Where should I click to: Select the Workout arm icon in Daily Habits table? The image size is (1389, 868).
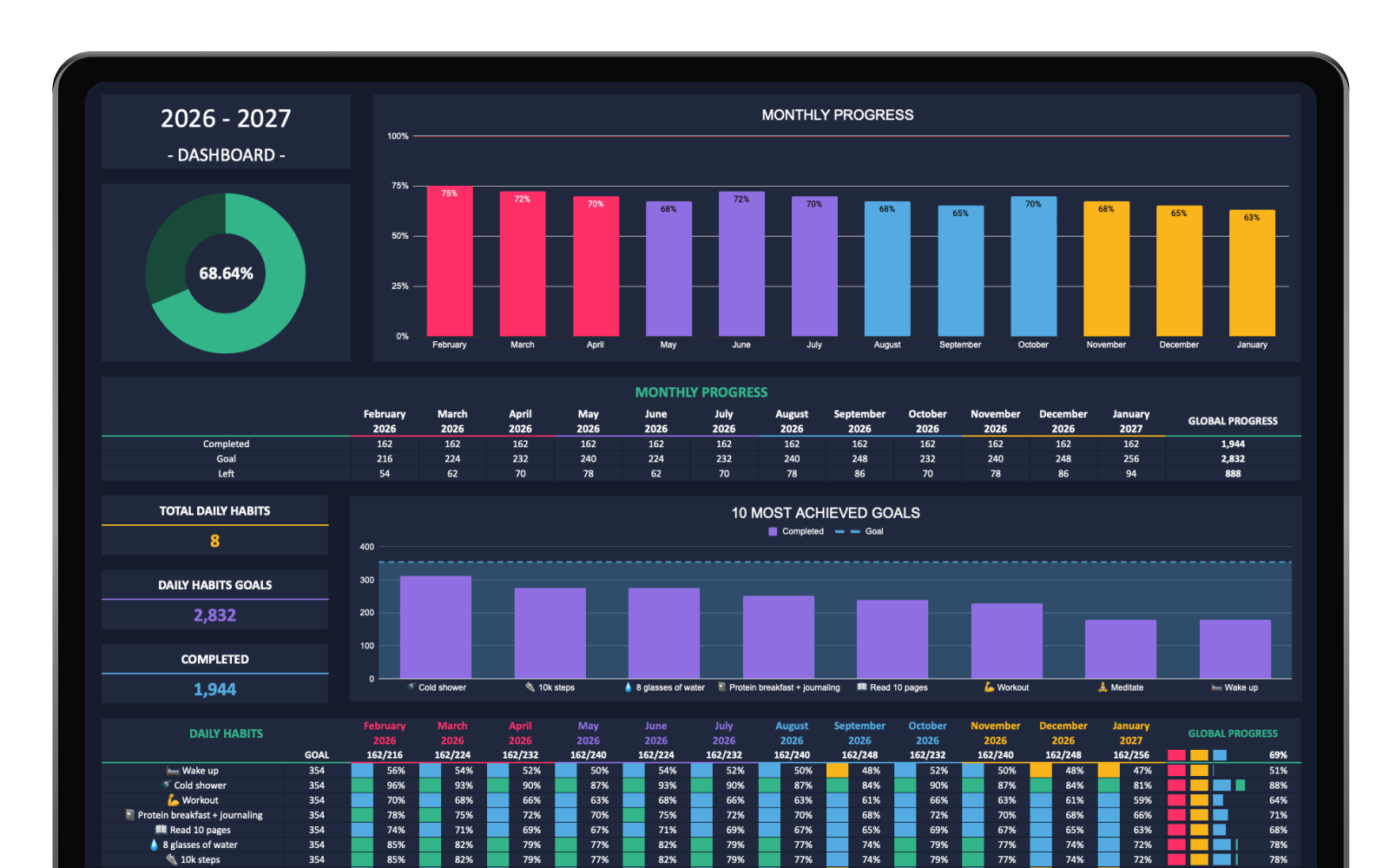(173, 799)
